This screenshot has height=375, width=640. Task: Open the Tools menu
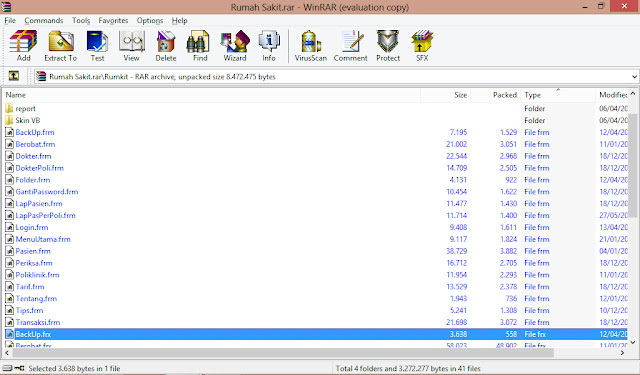tap(81, 20)
